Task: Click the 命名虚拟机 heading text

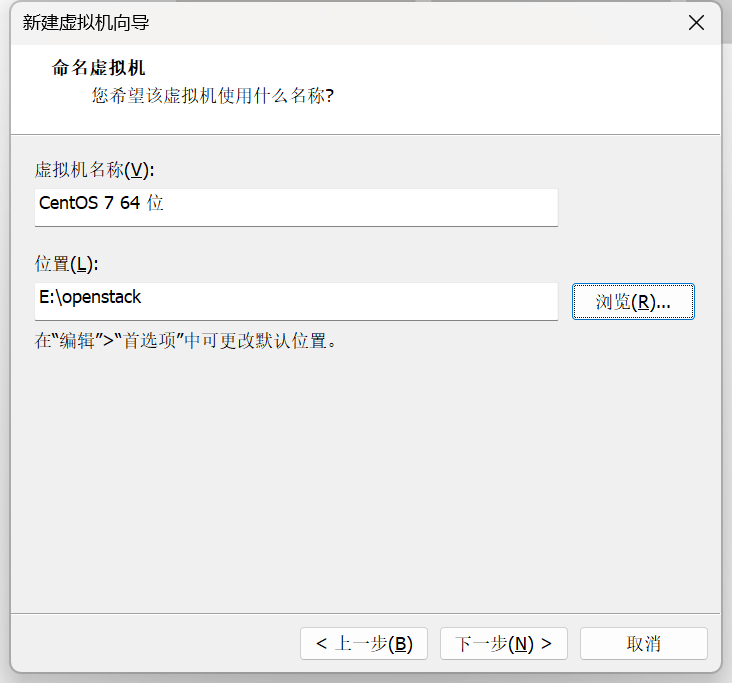Action: click(x=99, y=68)
